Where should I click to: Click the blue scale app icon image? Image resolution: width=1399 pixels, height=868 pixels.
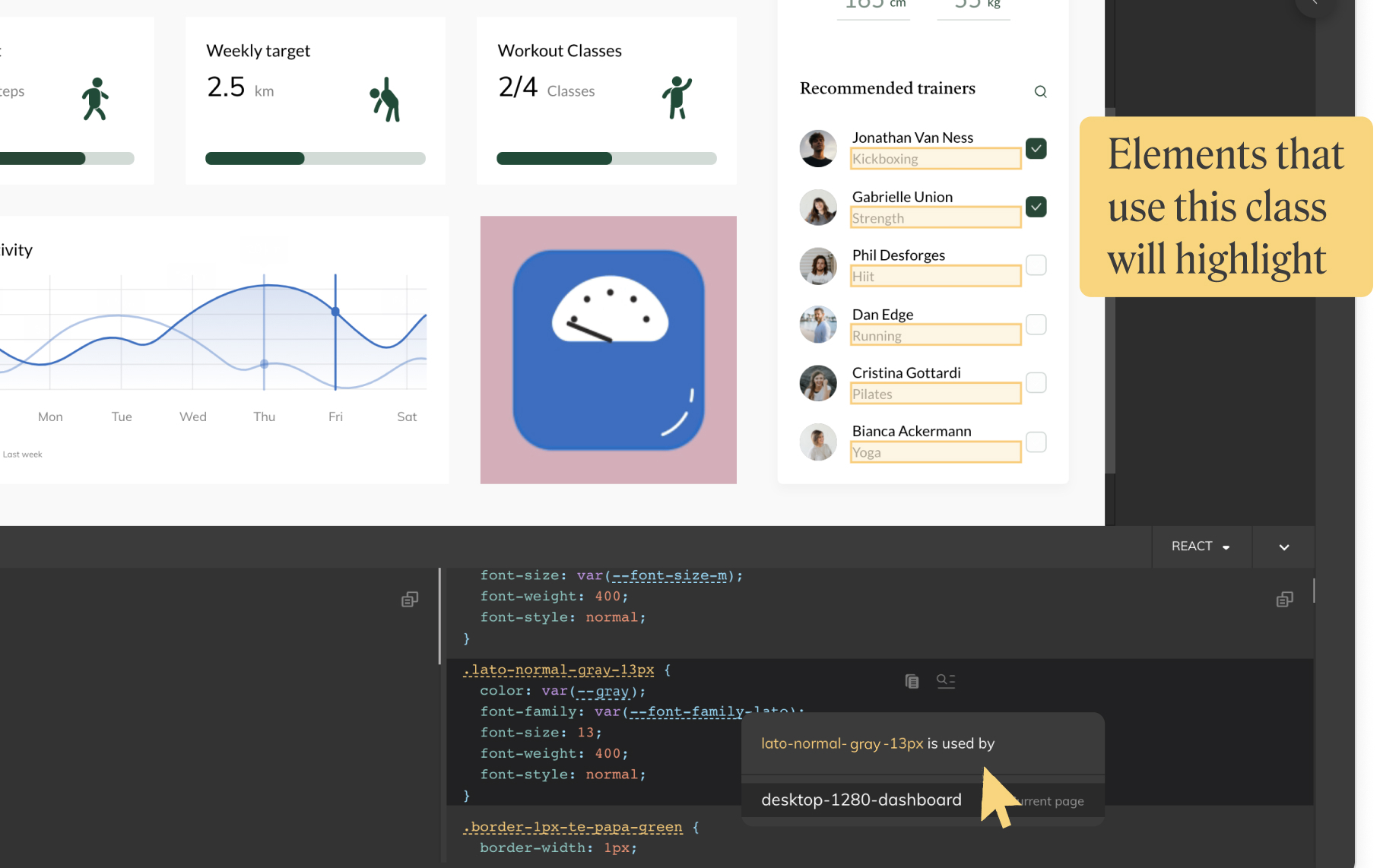coord(608,350)
